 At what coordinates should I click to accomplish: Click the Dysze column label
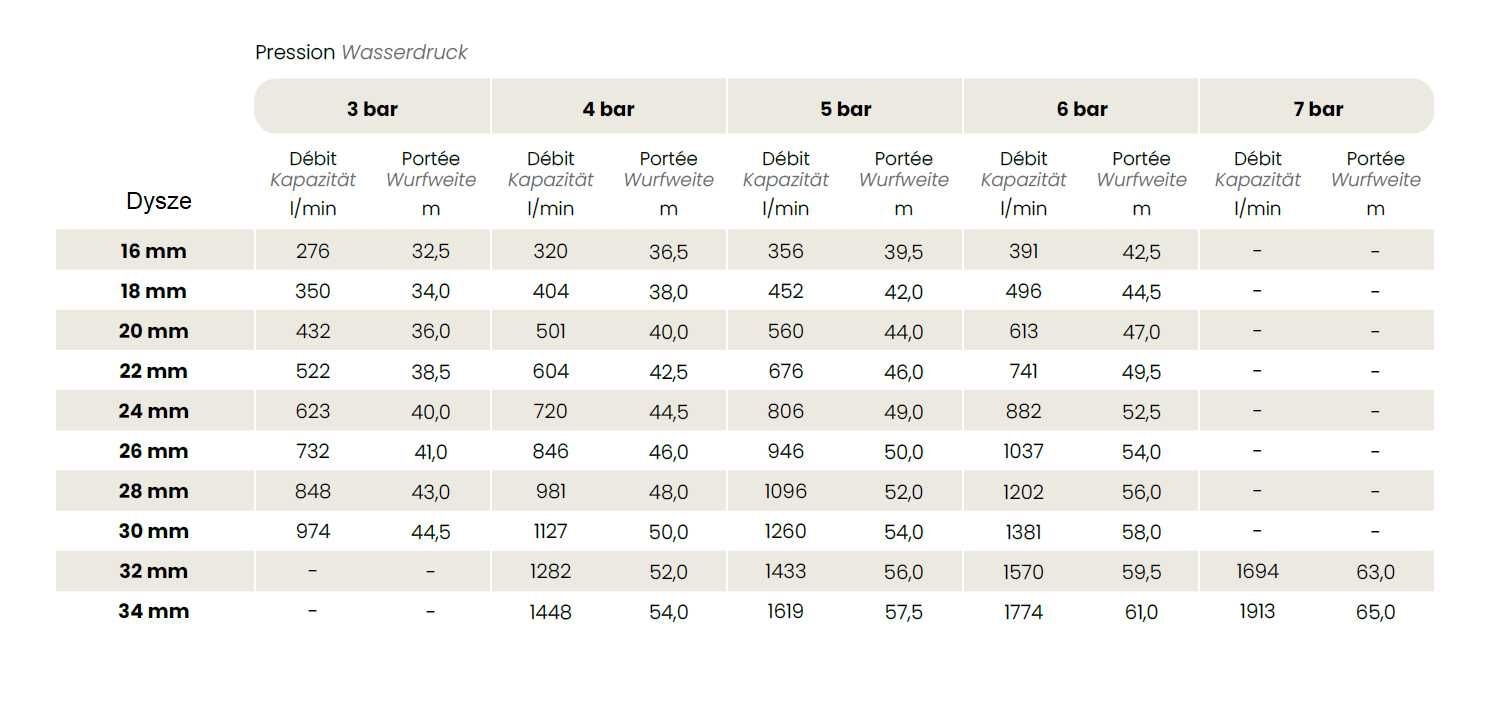tap(159, 201)
